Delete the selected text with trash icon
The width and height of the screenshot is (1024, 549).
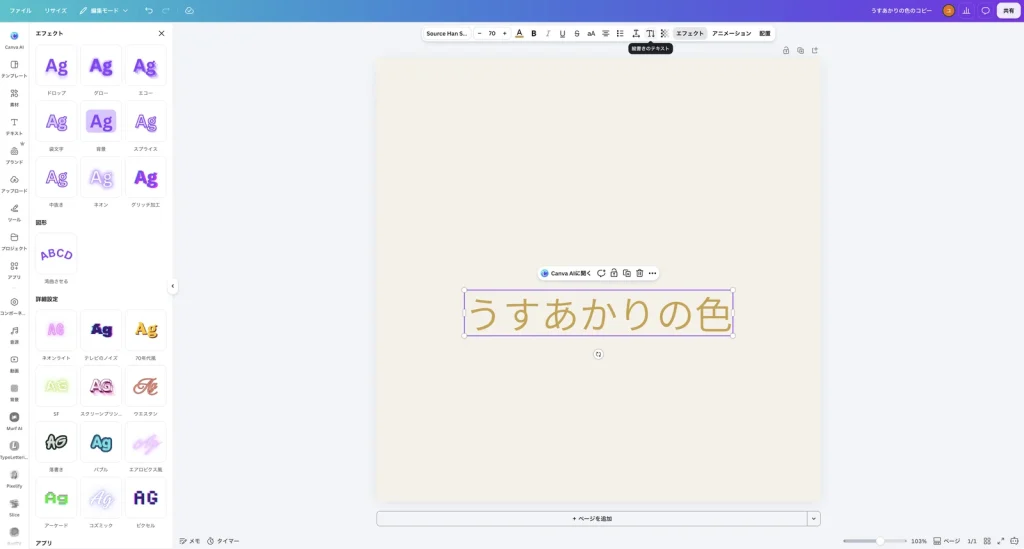(x=639, y=274)
